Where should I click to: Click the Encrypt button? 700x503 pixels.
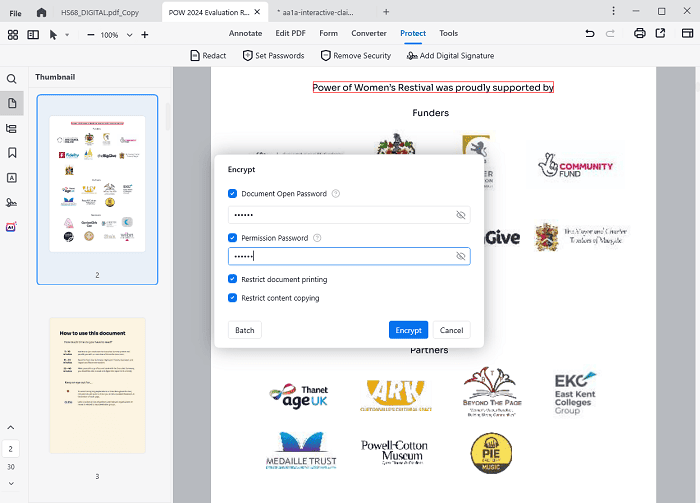click(x=408, y=330)
